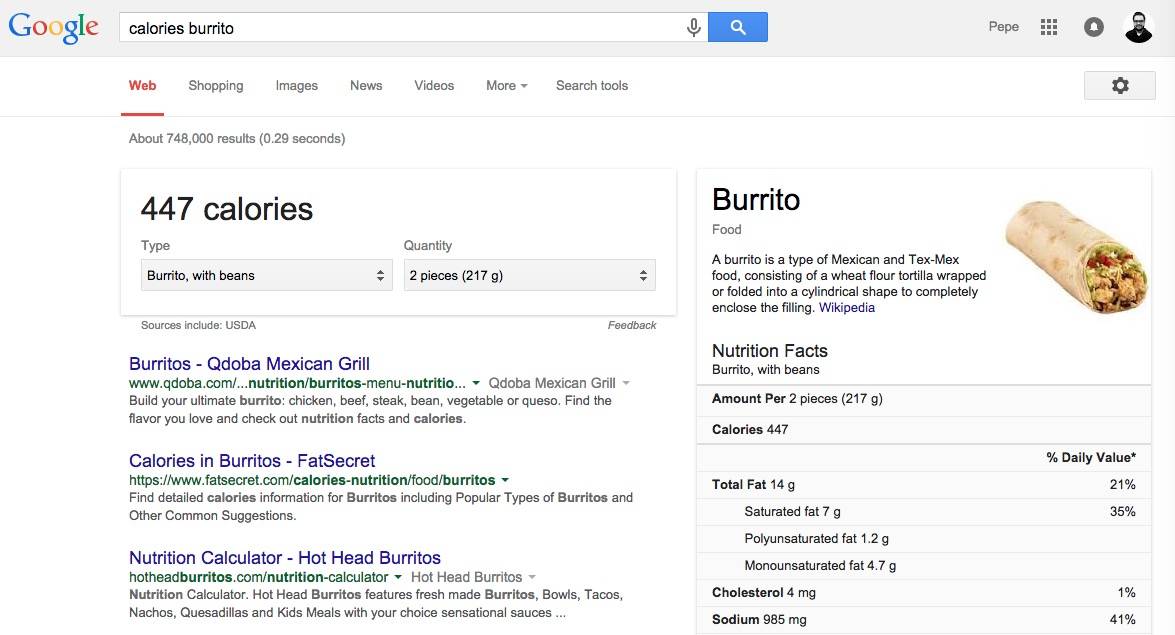Open the Google apps grid
The image size is (1175, 635).
pyautogui.click(x=1048, y=27)
